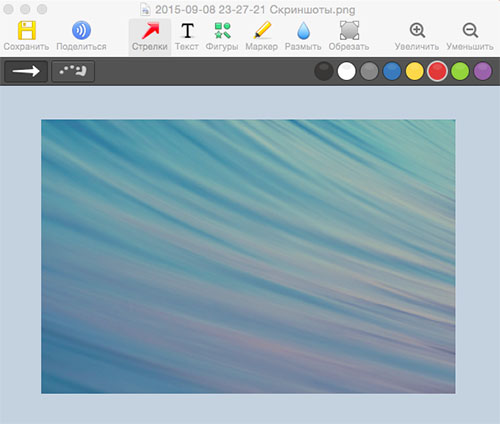Choose the Обрезать crop tool
Screen dimensions: 500x424
click(349, 30)
